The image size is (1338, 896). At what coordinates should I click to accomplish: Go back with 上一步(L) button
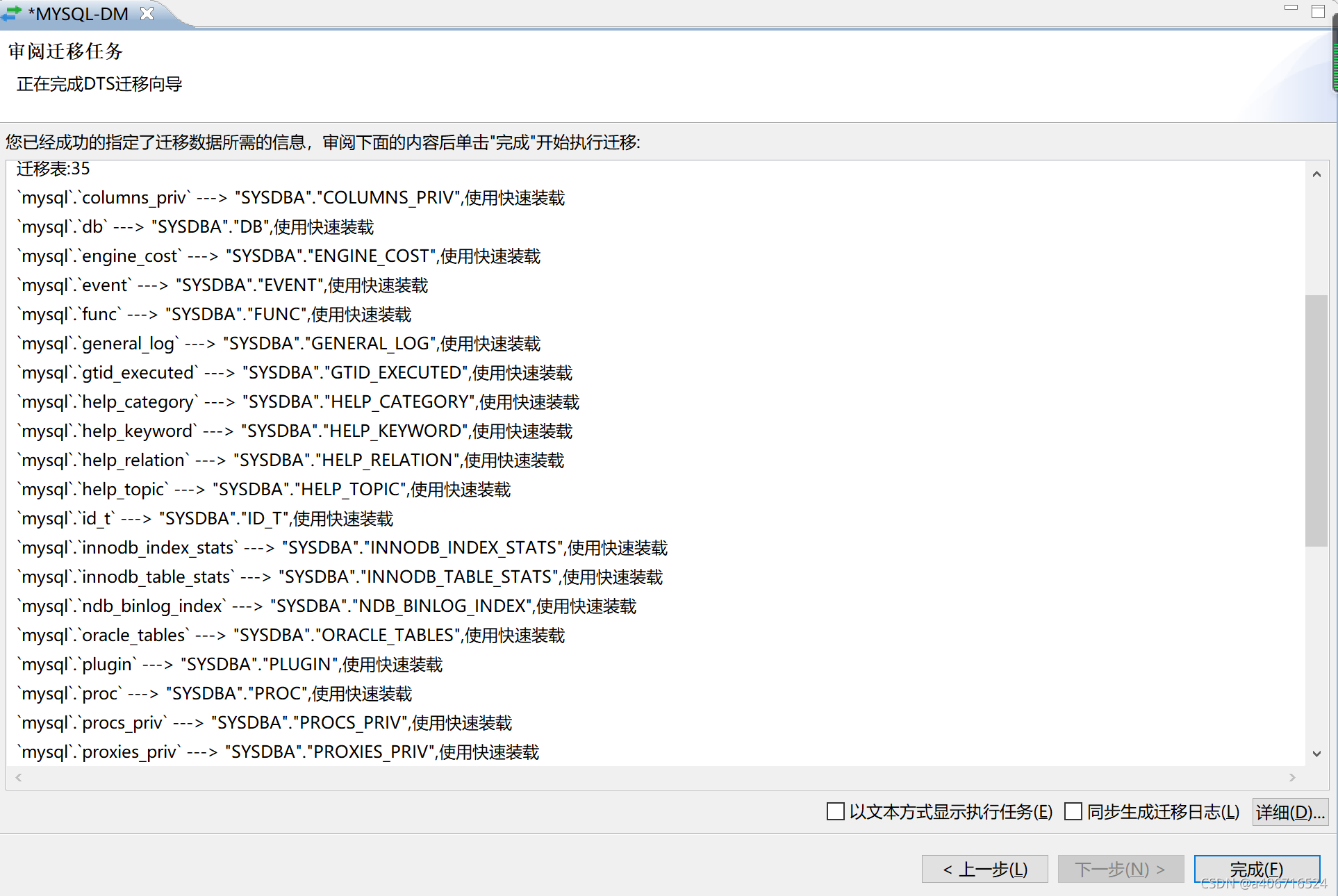tap(984, 869)
